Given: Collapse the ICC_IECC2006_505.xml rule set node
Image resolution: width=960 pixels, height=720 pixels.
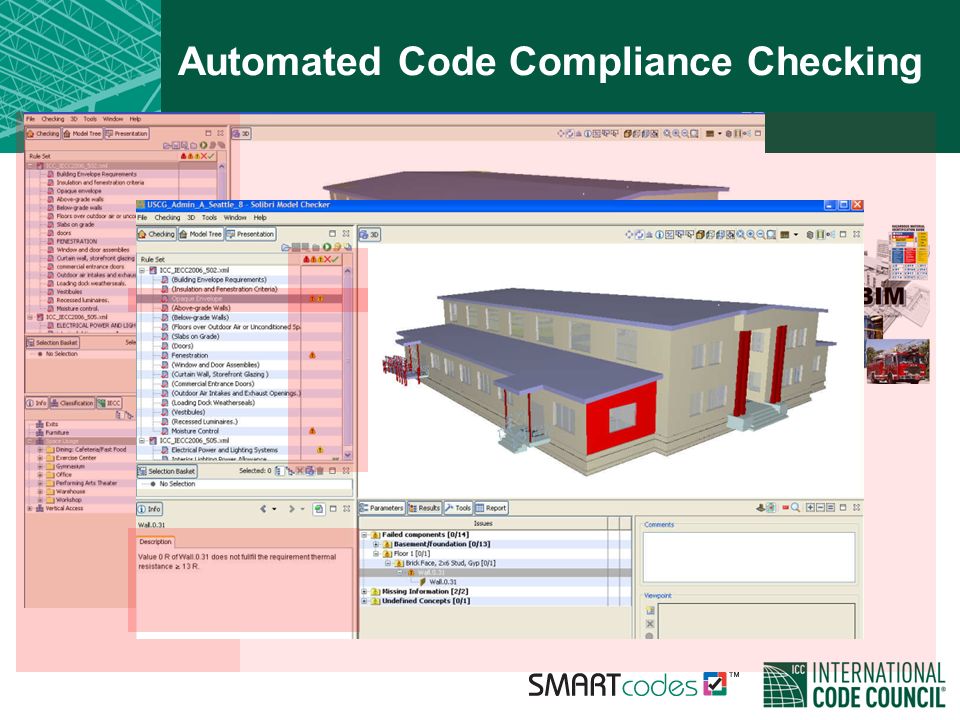Looking at the screenshot, I should 143,440.
